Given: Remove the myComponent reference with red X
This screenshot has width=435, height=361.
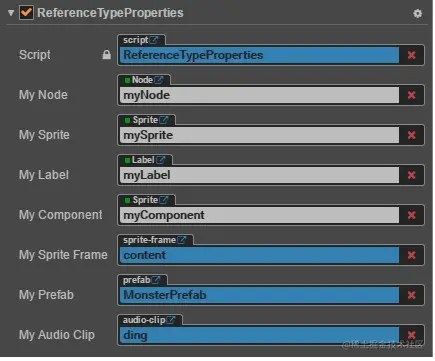Looking at the screenshot, I should click(412, 215).
